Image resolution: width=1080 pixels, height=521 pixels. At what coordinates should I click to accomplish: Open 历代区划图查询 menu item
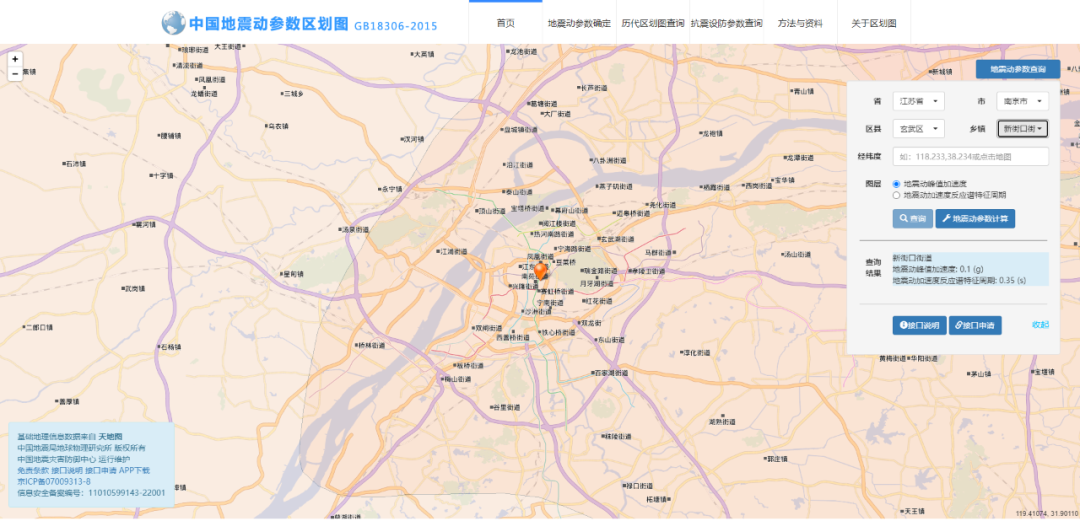[652, 23]
